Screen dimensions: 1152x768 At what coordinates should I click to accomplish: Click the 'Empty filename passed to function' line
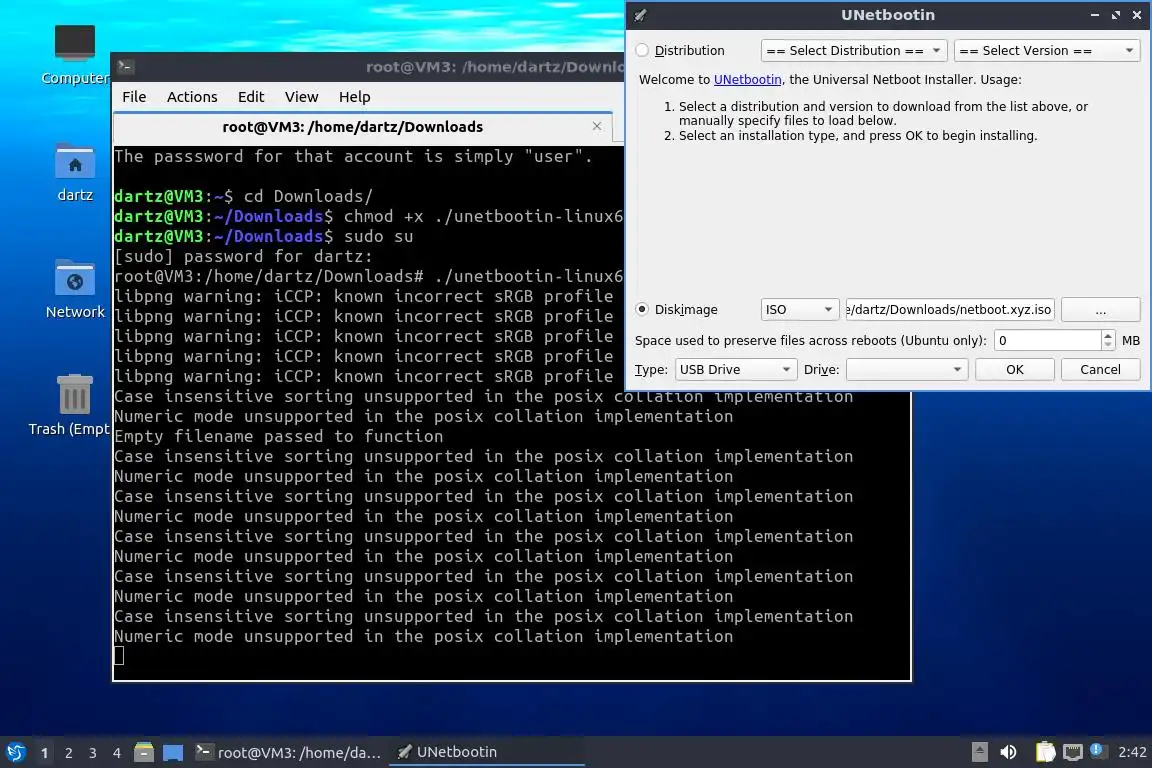click(278, 437)
